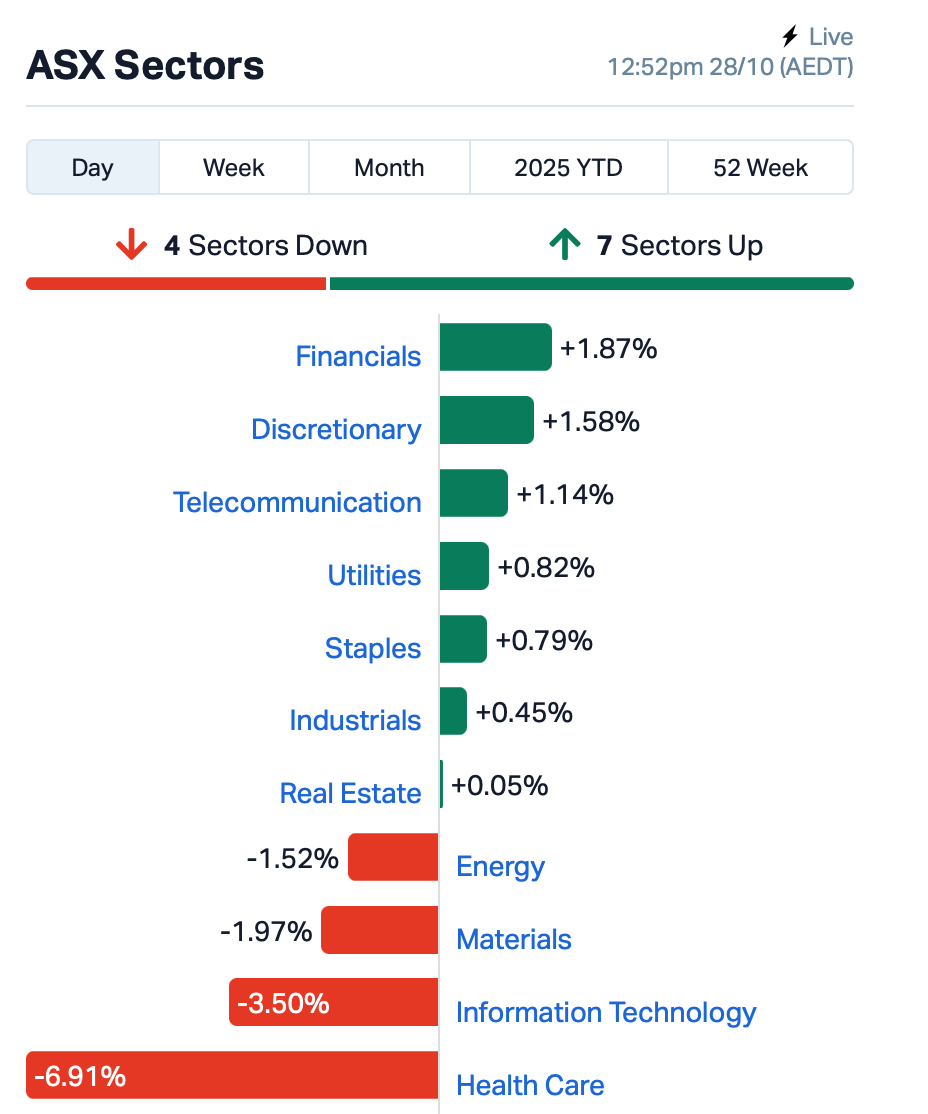
Task: Open the Staples sector link
Action: [x=373, y=648]
